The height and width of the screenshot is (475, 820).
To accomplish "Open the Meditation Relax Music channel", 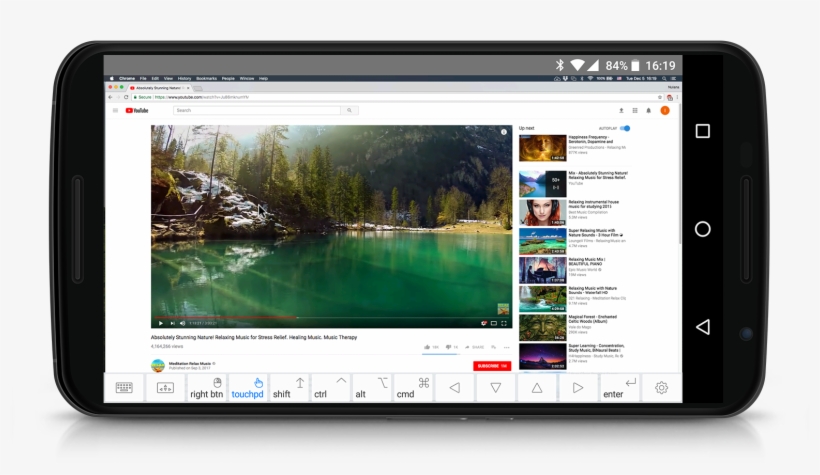I will tap(190, 363).
